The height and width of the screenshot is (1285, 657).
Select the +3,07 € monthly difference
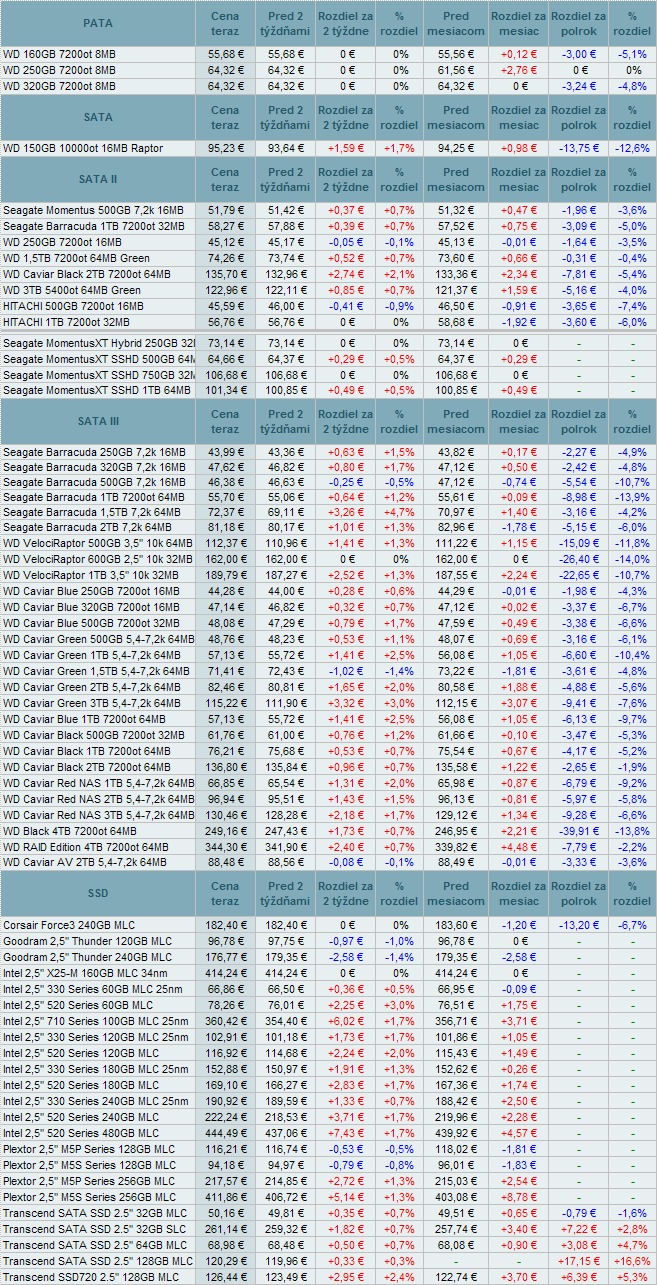(518, 704)
